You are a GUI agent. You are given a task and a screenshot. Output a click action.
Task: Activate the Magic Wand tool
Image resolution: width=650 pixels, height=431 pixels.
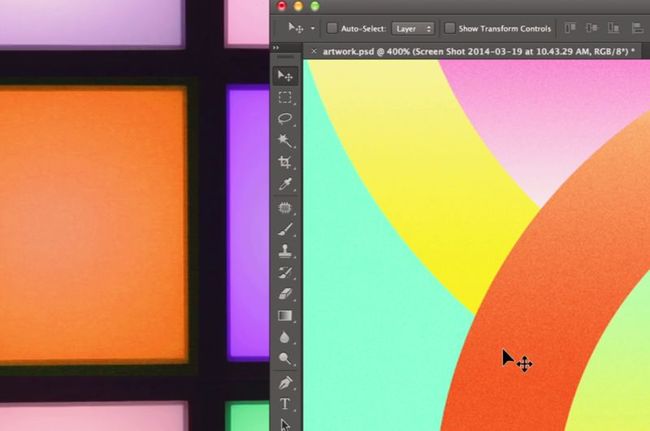pos(286,141)
